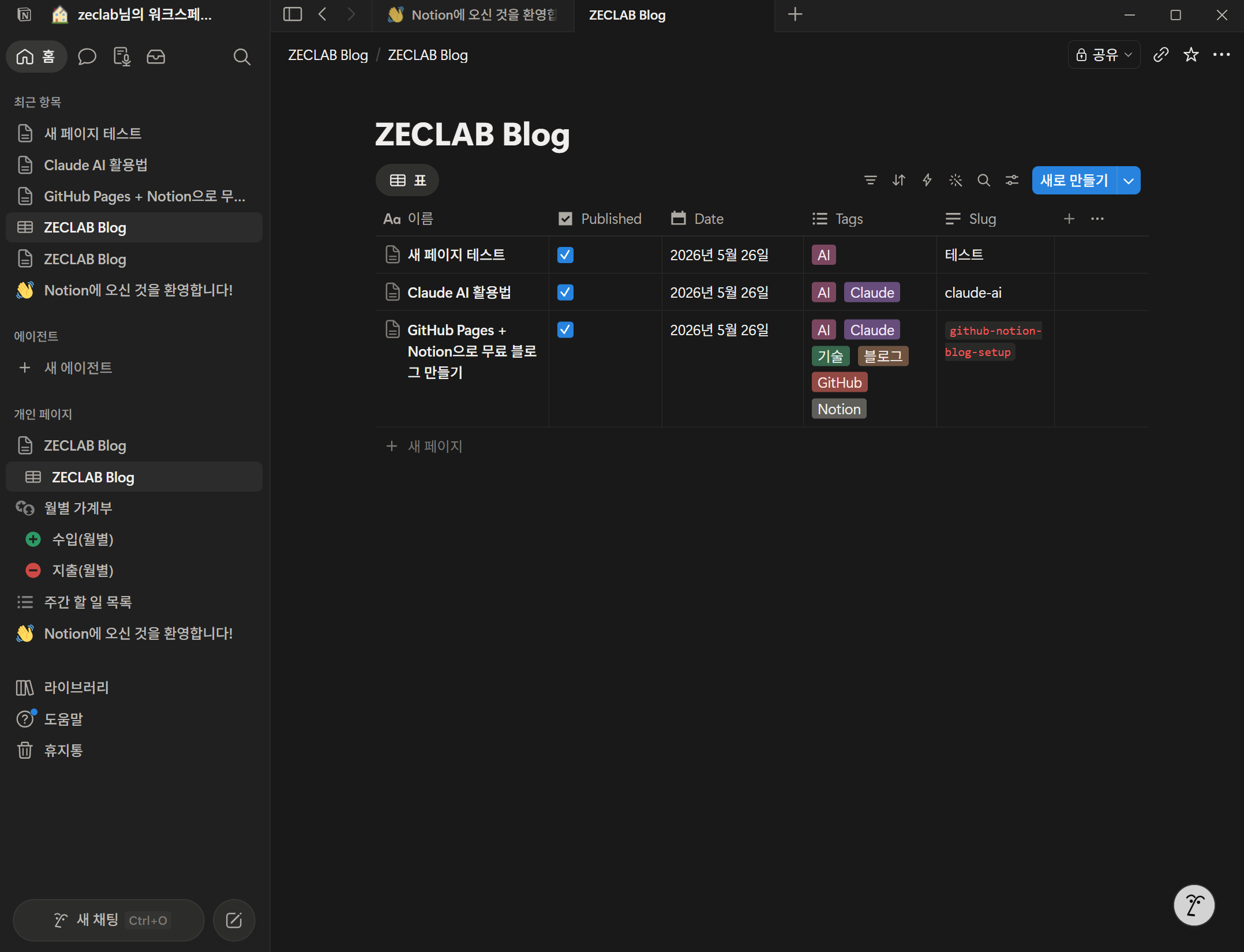Open 수입(월별) page in sidebar
Screen dimensions: 1244x952
134,539
